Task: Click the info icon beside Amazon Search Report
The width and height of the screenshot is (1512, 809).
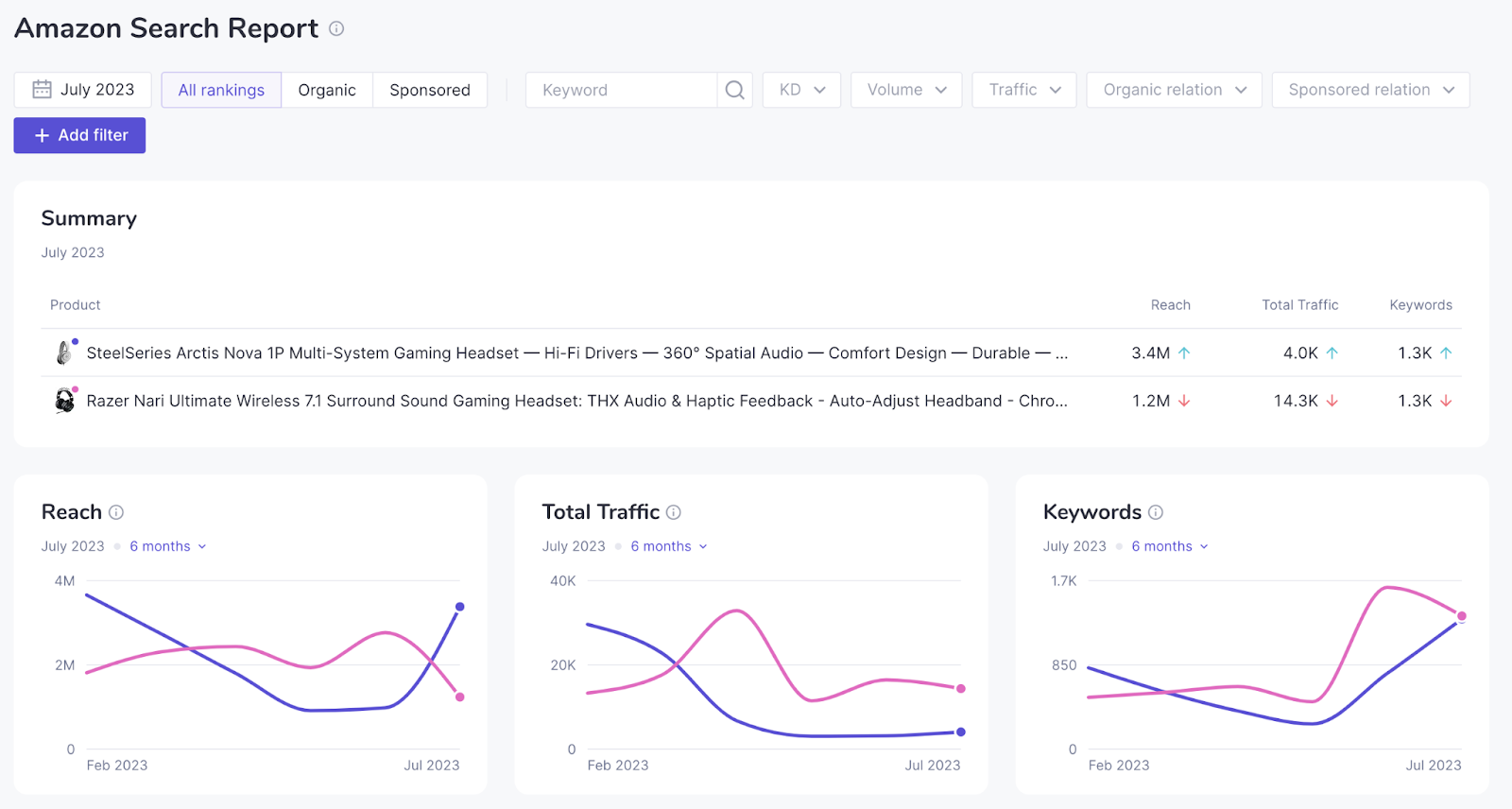Action: tap(336, 29)
